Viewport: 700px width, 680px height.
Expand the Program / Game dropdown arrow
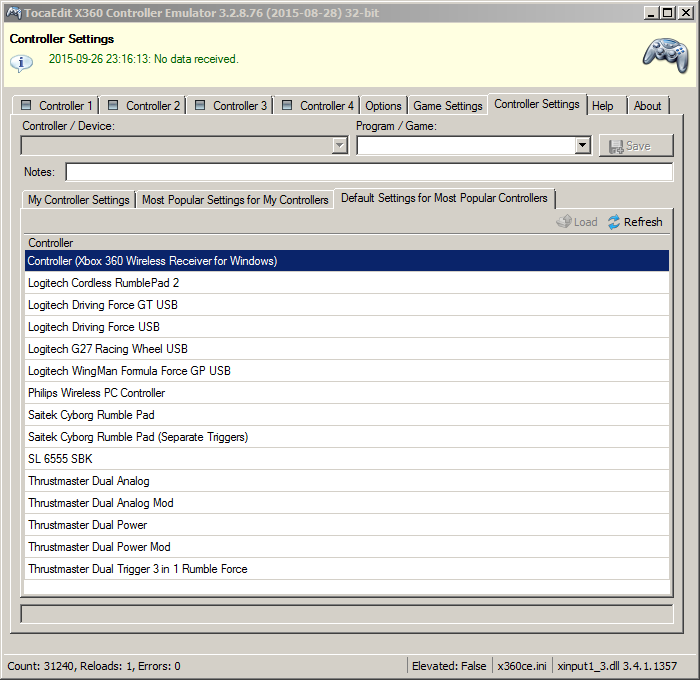coord(582,145)
